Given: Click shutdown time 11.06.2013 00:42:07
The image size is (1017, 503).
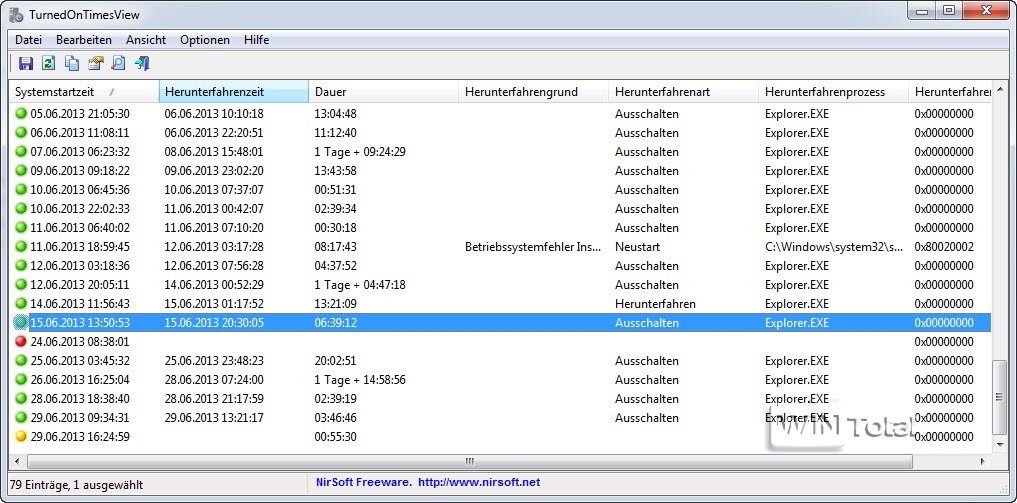Looking at the screenshot, I should 214,209.
